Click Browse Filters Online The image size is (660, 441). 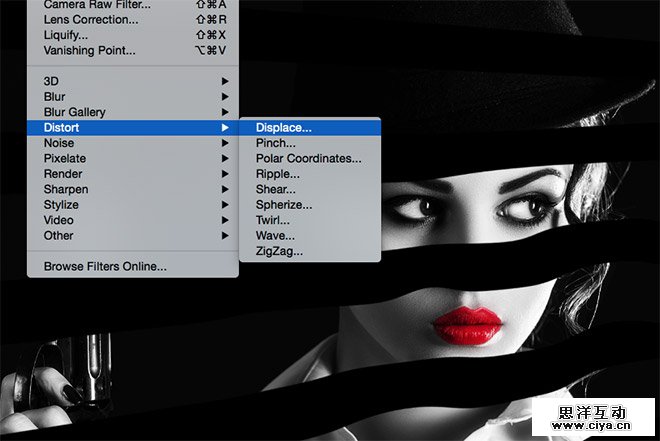point(105,266)
